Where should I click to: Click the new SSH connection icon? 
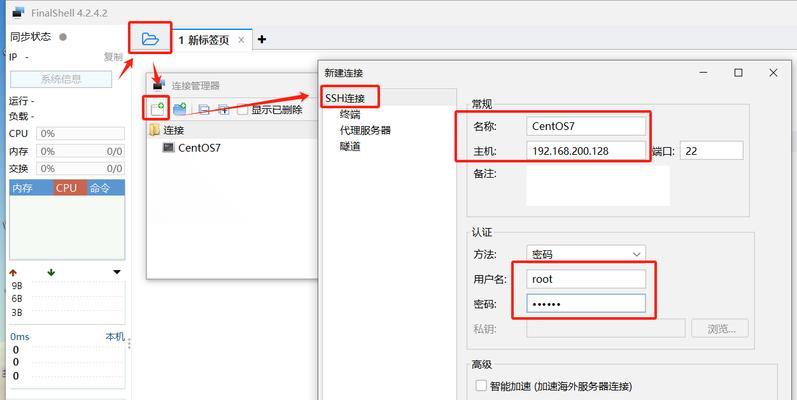tap(157, 108)
